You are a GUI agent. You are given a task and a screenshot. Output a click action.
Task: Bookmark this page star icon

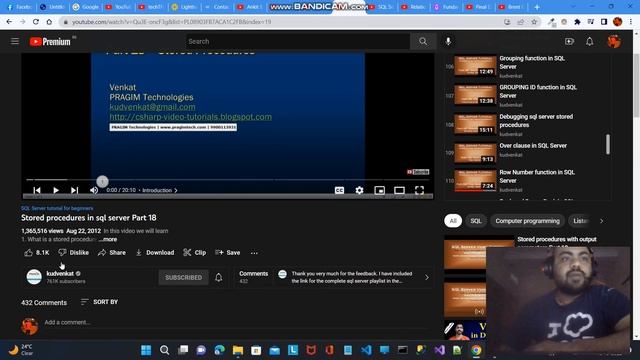534,22
